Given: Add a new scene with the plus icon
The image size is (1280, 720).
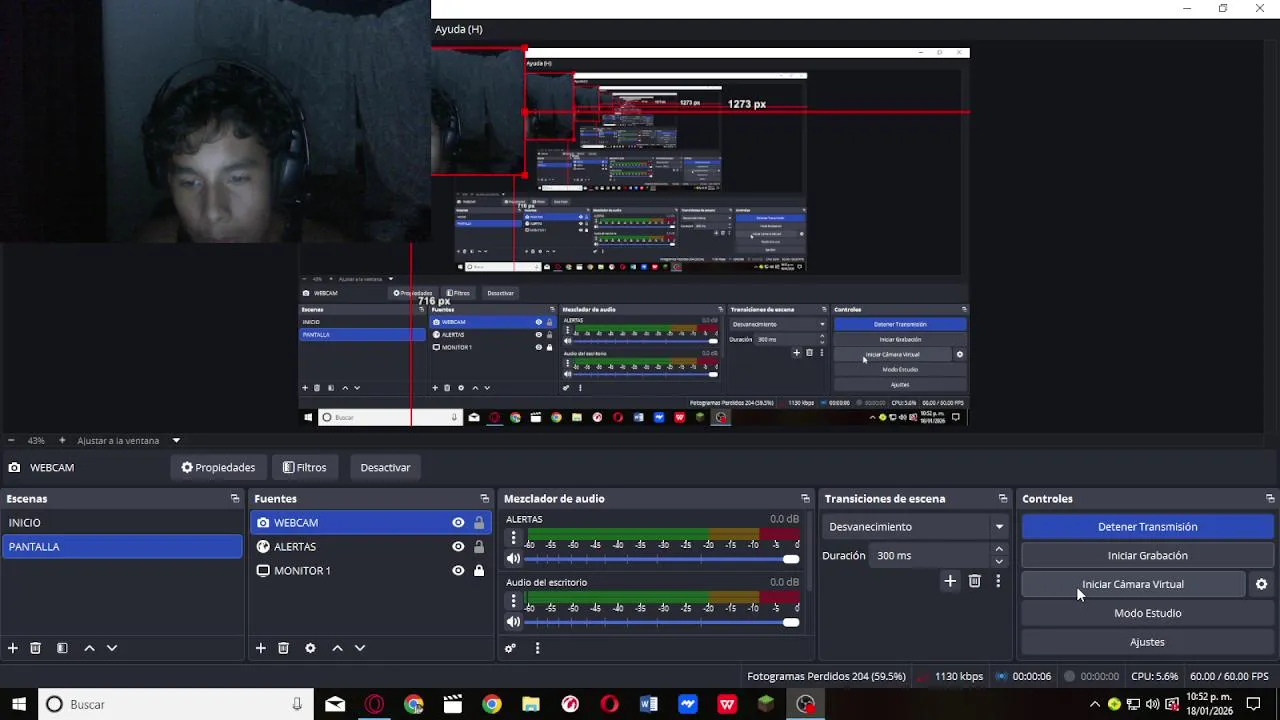Looking at the screenshot, I should [x=13, y=648].
